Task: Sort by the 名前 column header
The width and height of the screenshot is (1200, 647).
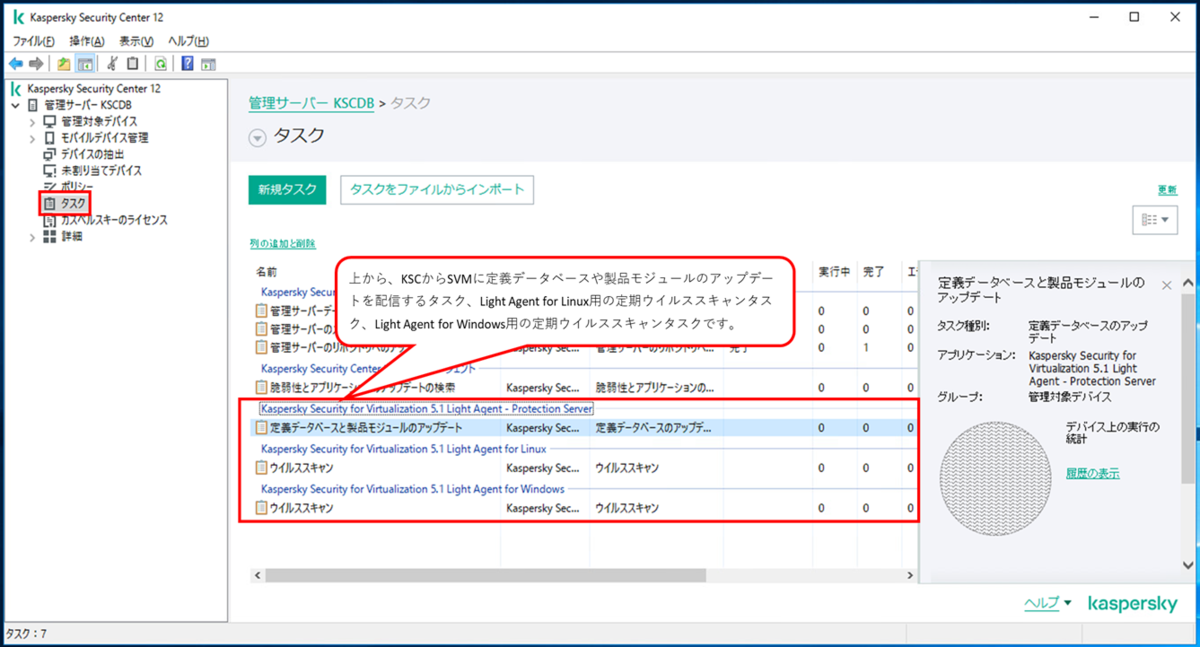Action: [x=266, y=272]
